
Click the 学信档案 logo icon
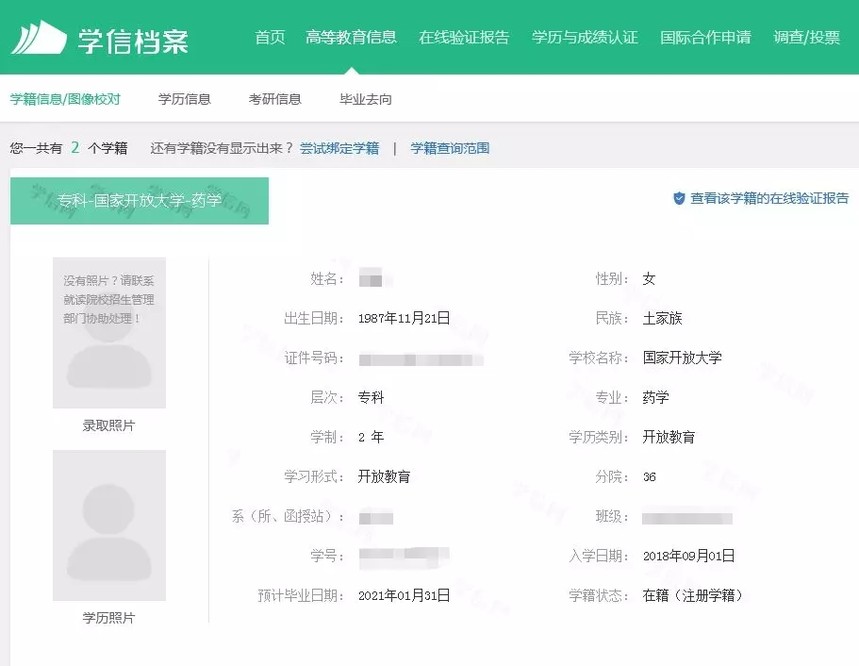pyautogui.click(x=38, y=38)
